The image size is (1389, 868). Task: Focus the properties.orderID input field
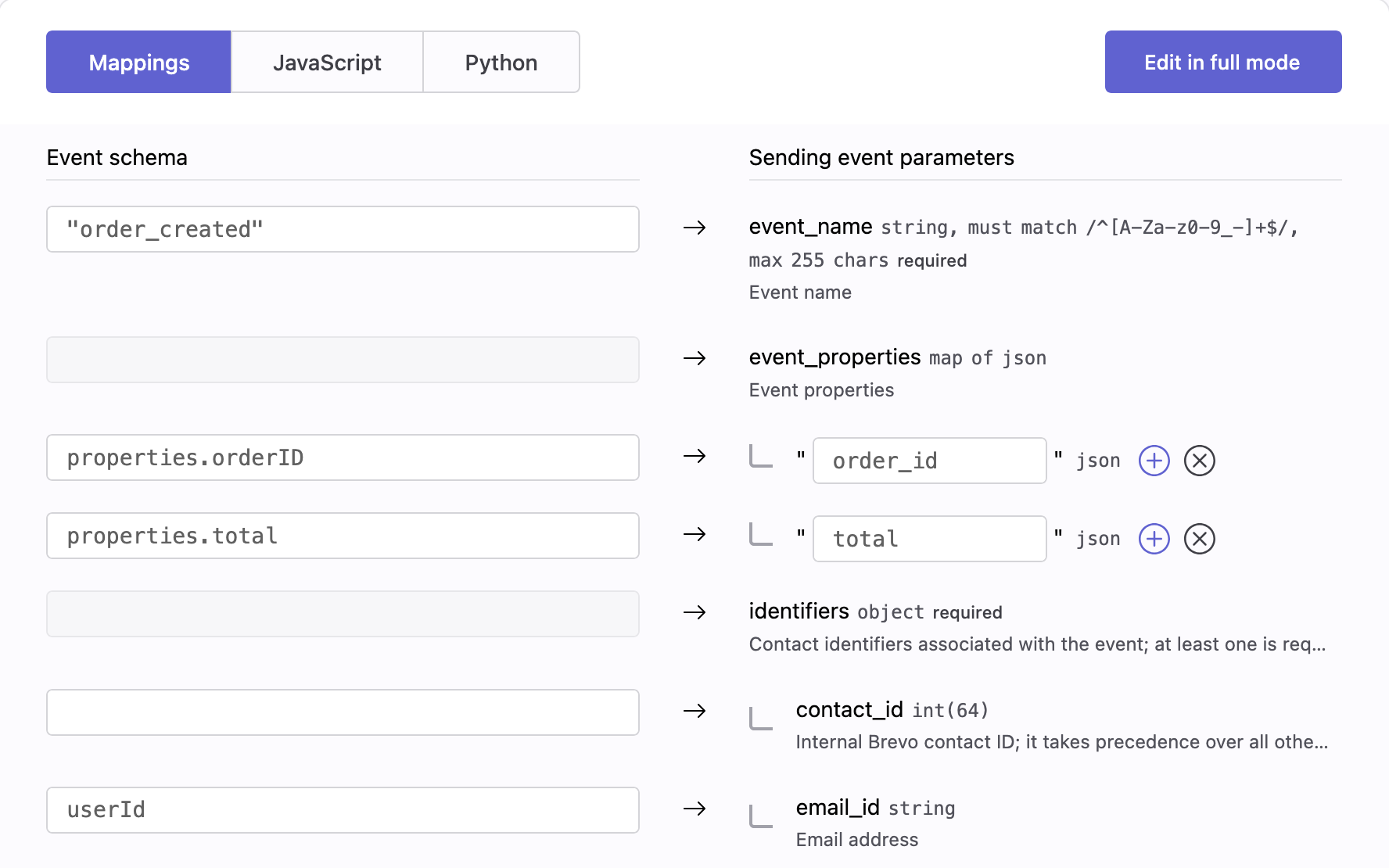click(343, 457)
